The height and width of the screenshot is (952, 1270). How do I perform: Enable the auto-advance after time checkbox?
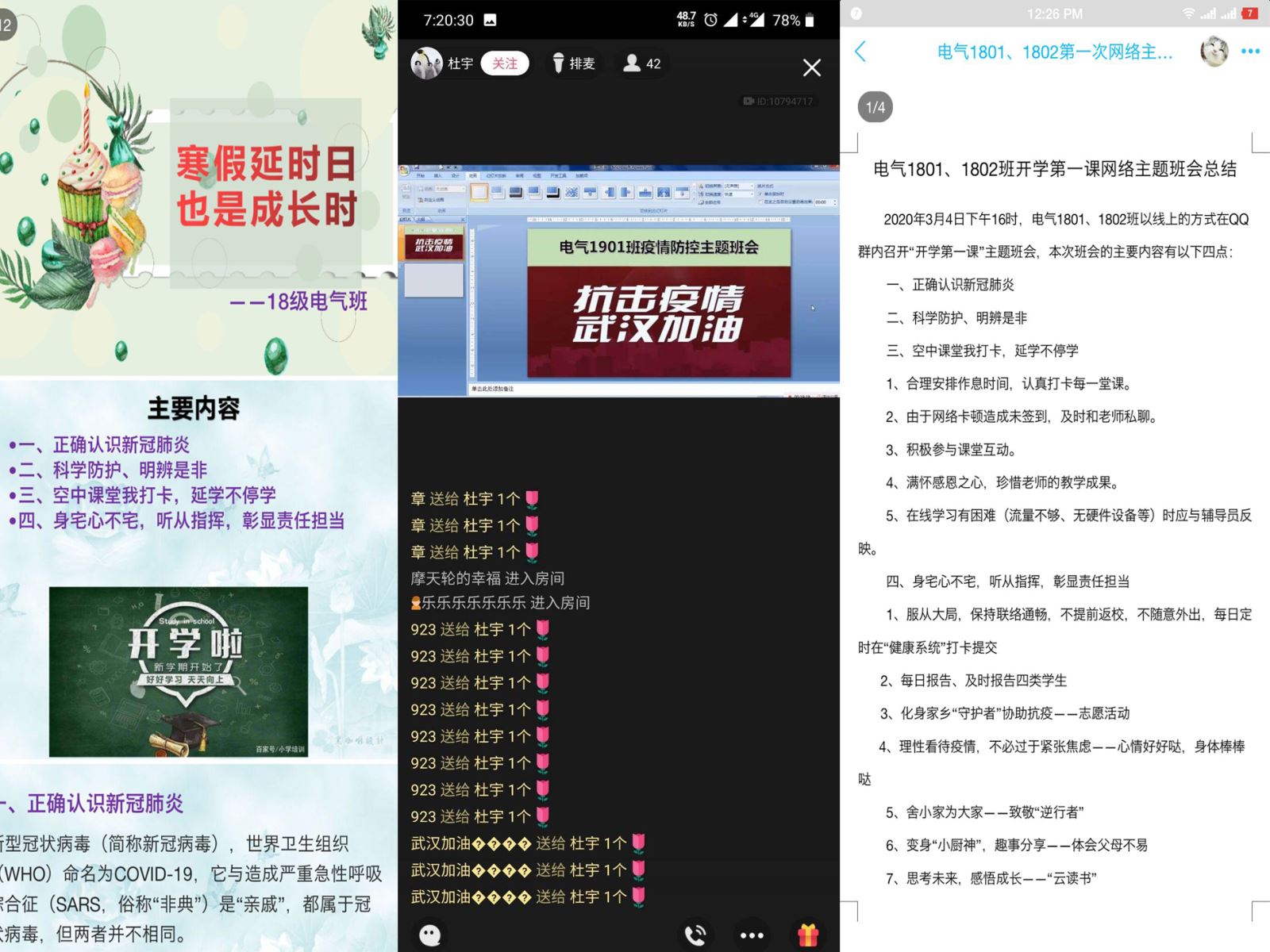pos(760,202)
